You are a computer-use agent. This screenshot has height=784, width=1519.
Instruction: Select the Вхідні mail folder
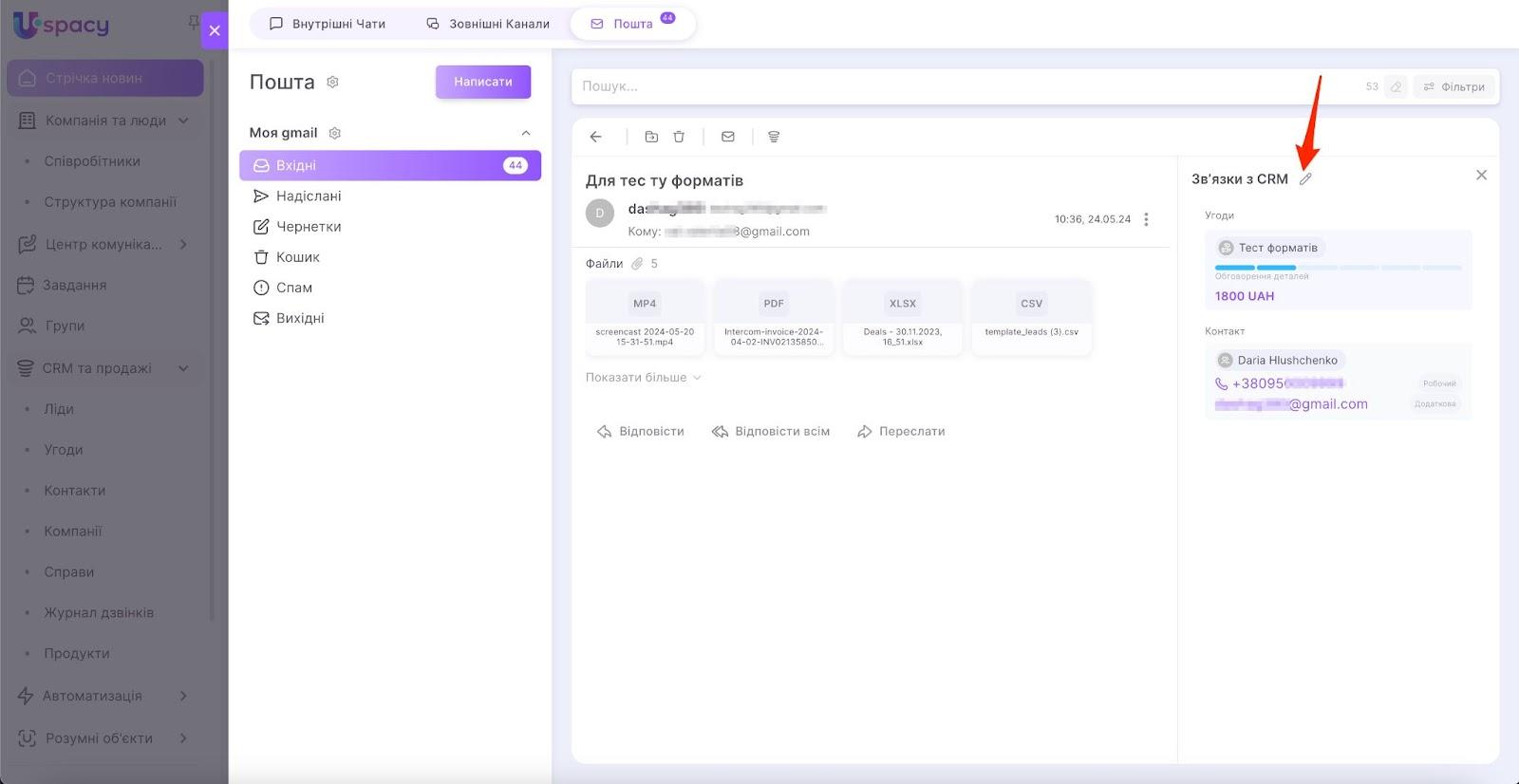pos(390,165)
